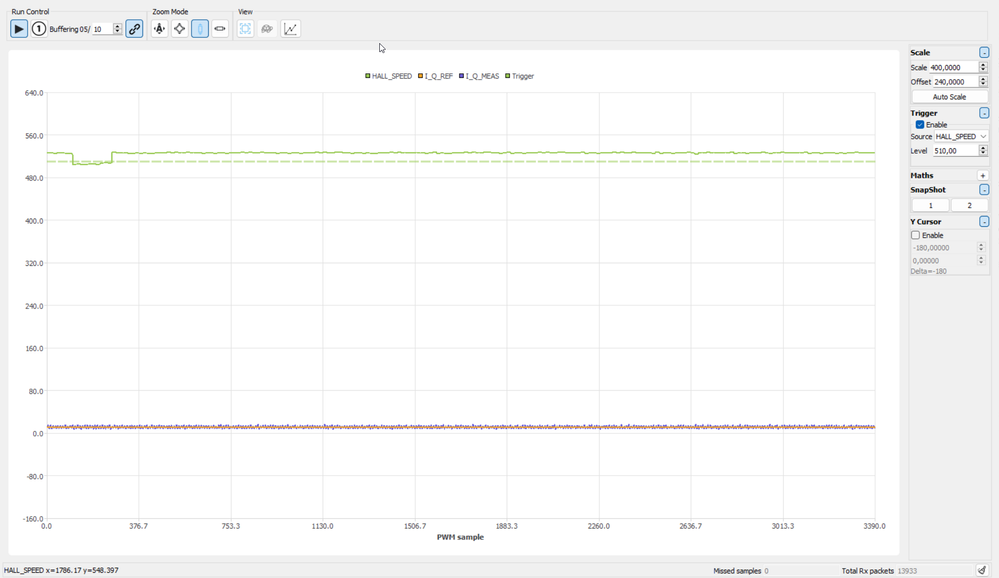Collapse the Scale section
This screenshot has height=578, width=999.
[984, 52]
